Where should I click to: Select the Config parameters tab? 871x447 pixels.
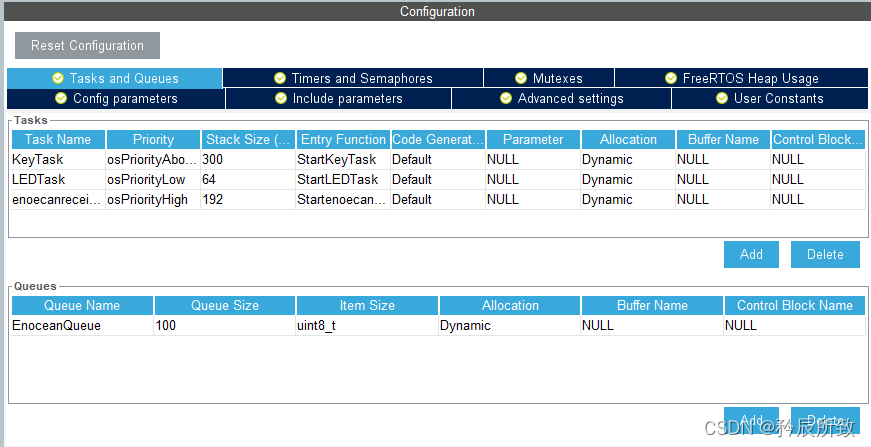click(116, 98)
